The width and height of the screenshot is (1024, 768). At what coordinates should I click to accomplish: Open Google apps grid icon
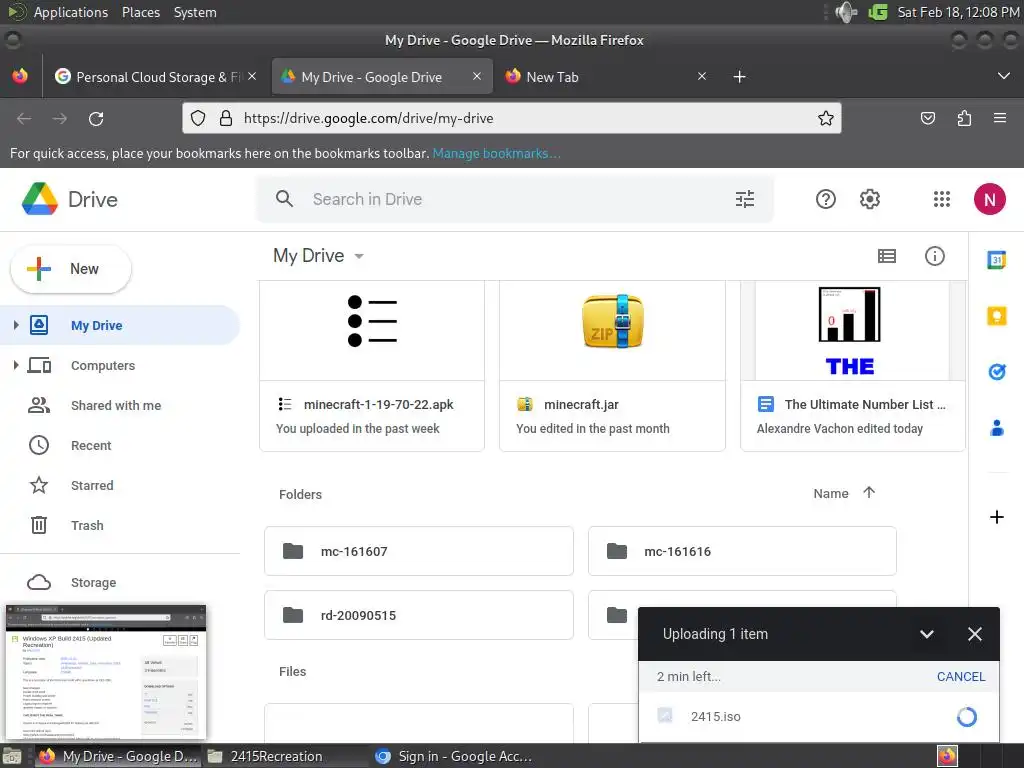[942, 199]
